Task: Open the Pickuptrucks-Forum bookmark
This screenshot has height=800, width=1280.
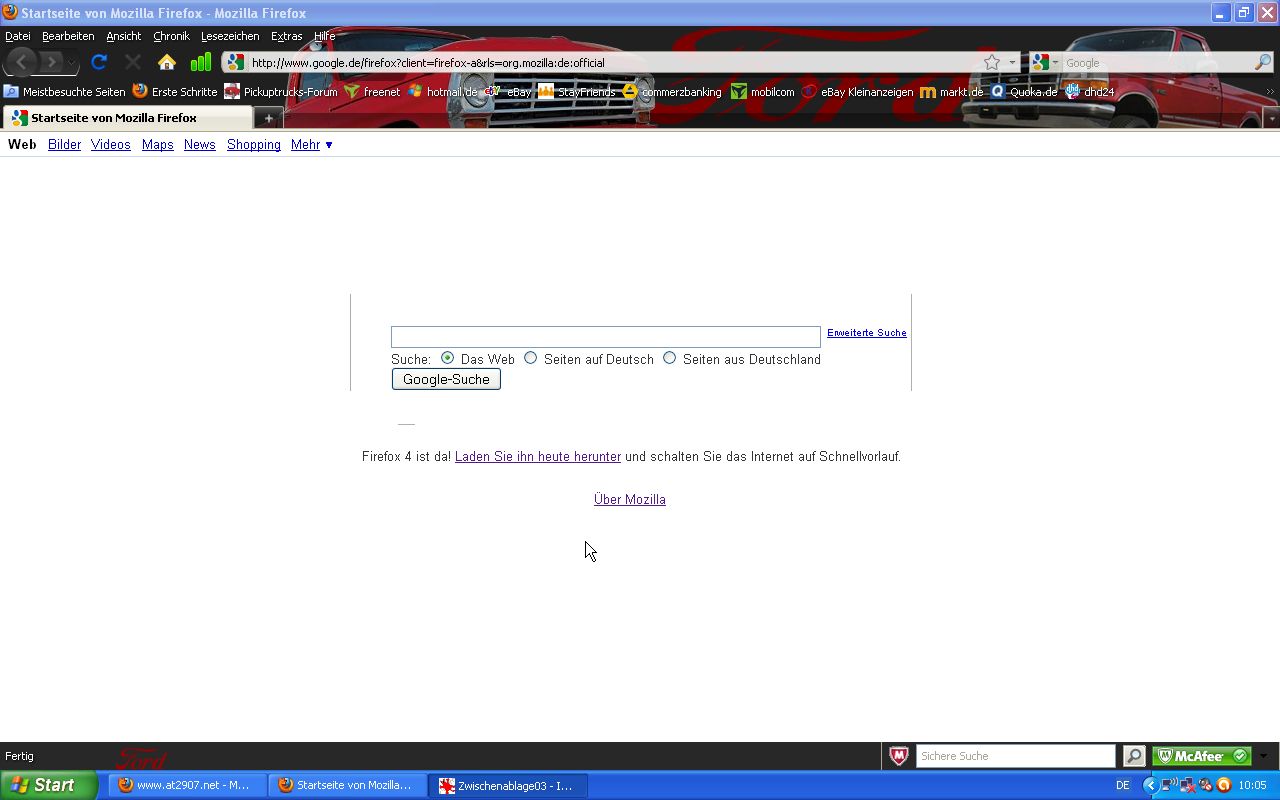Action: [x=281, y=91]
